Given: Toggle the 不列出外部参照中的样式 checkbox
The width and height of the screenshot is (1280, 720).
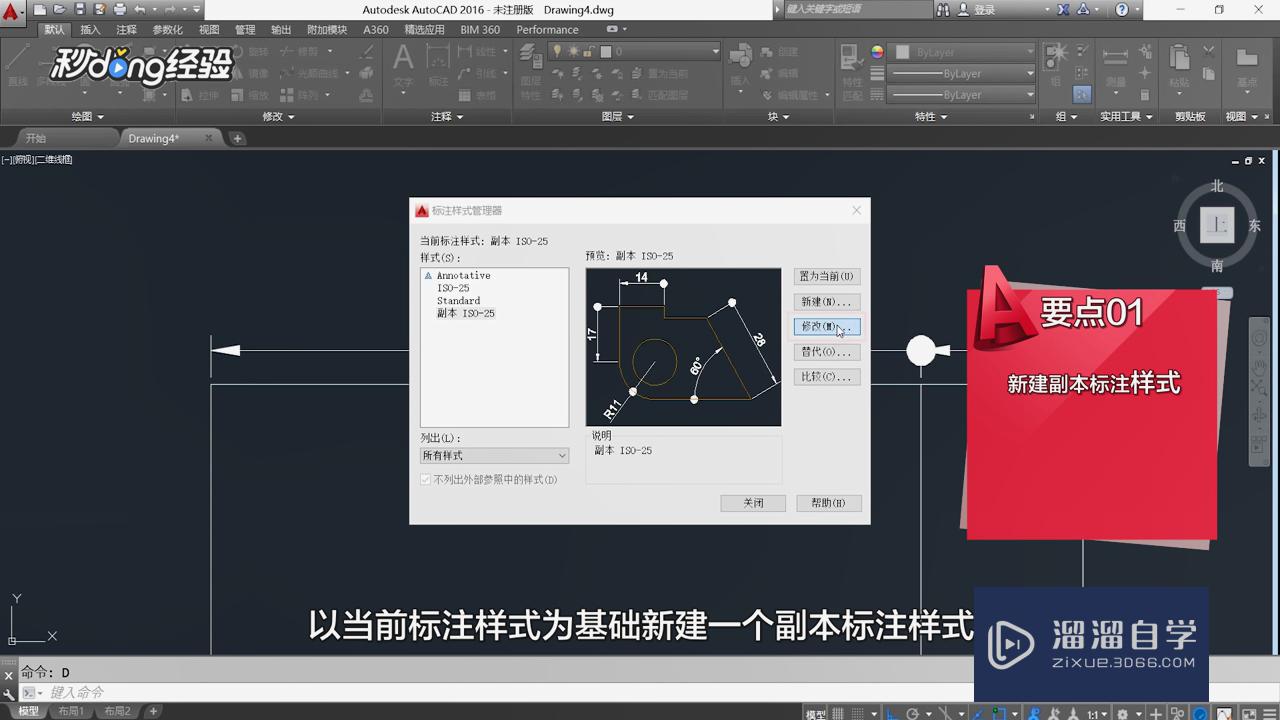Looking at the screenshot, I should tap(426, 479).
